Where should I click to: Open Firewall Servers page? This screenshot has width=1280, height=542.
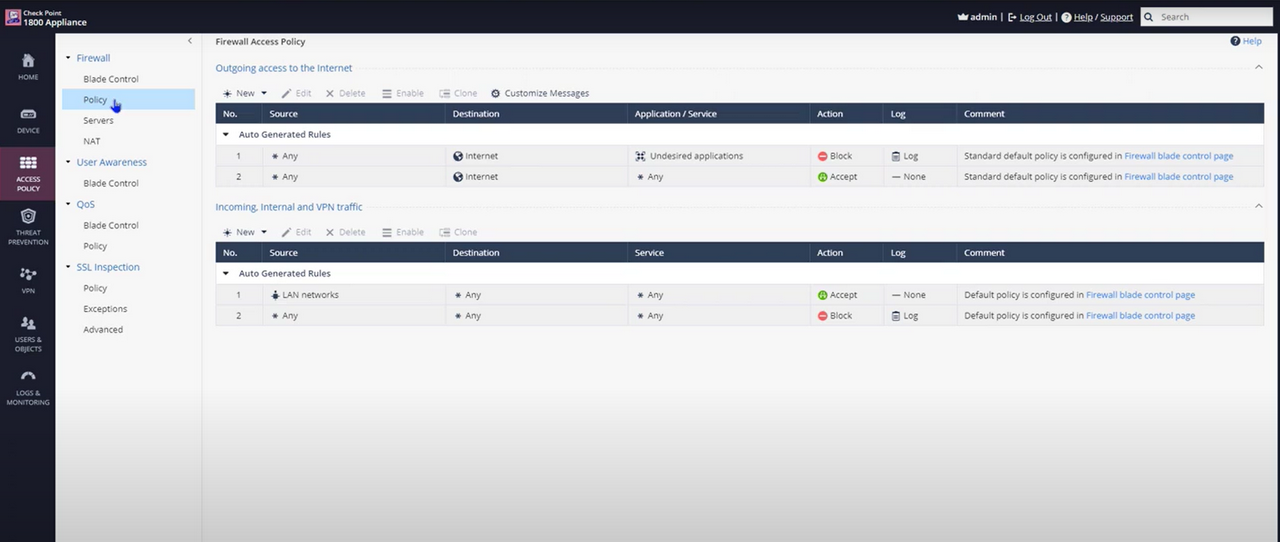pos(98,120)
